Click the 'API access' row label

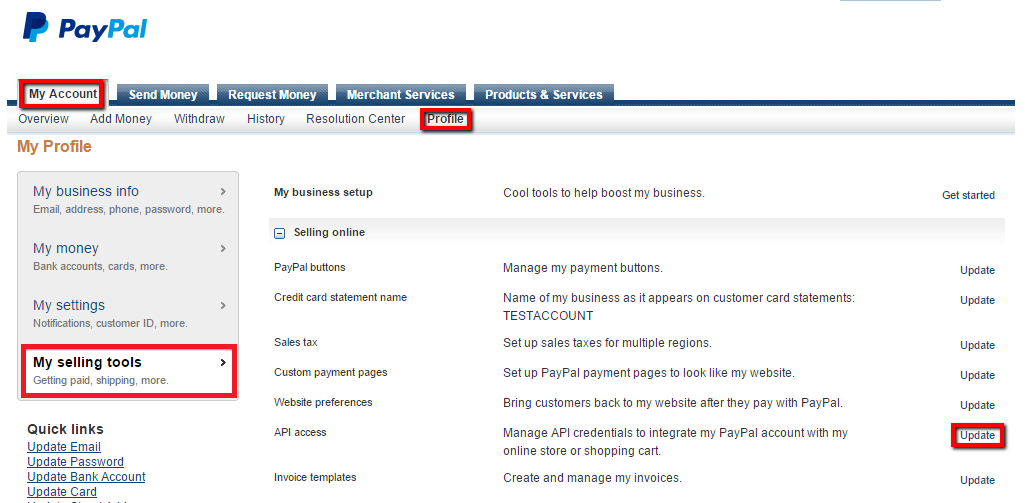pyautogui.click(x=300, y=432)
